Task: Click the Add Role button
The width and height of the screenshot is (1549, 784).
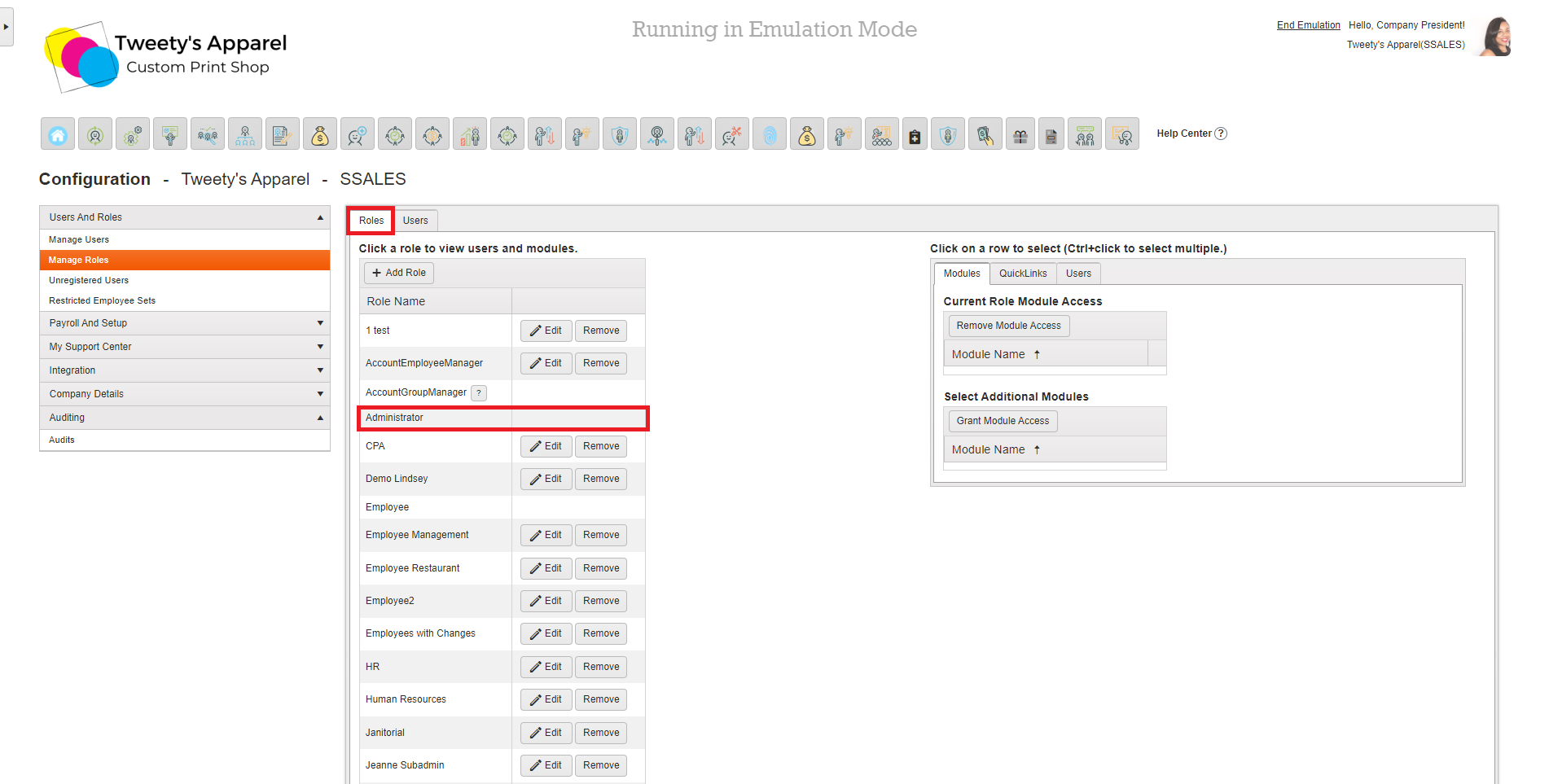Action: [x=399, y=273]
